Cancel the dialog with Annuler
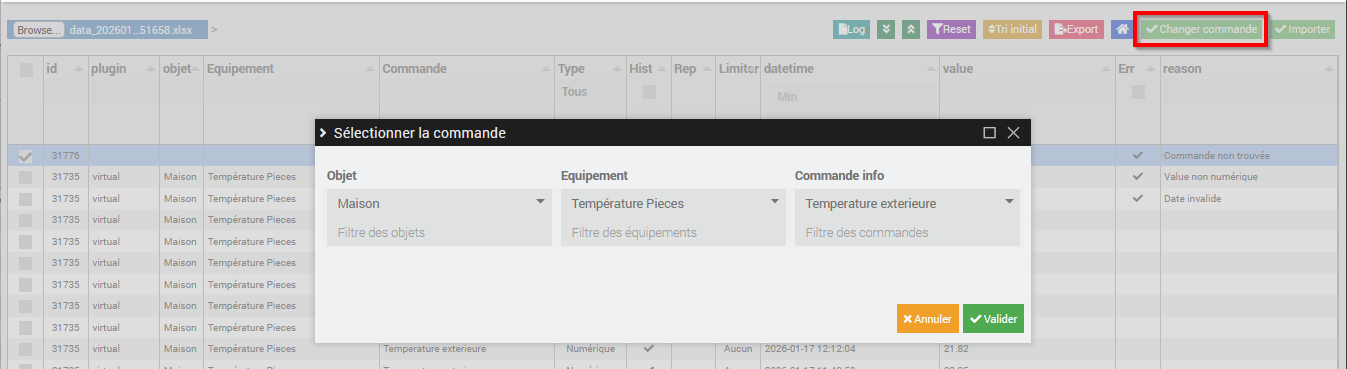1347x369 pixels. pyautogui.click(x=927, y=319)
